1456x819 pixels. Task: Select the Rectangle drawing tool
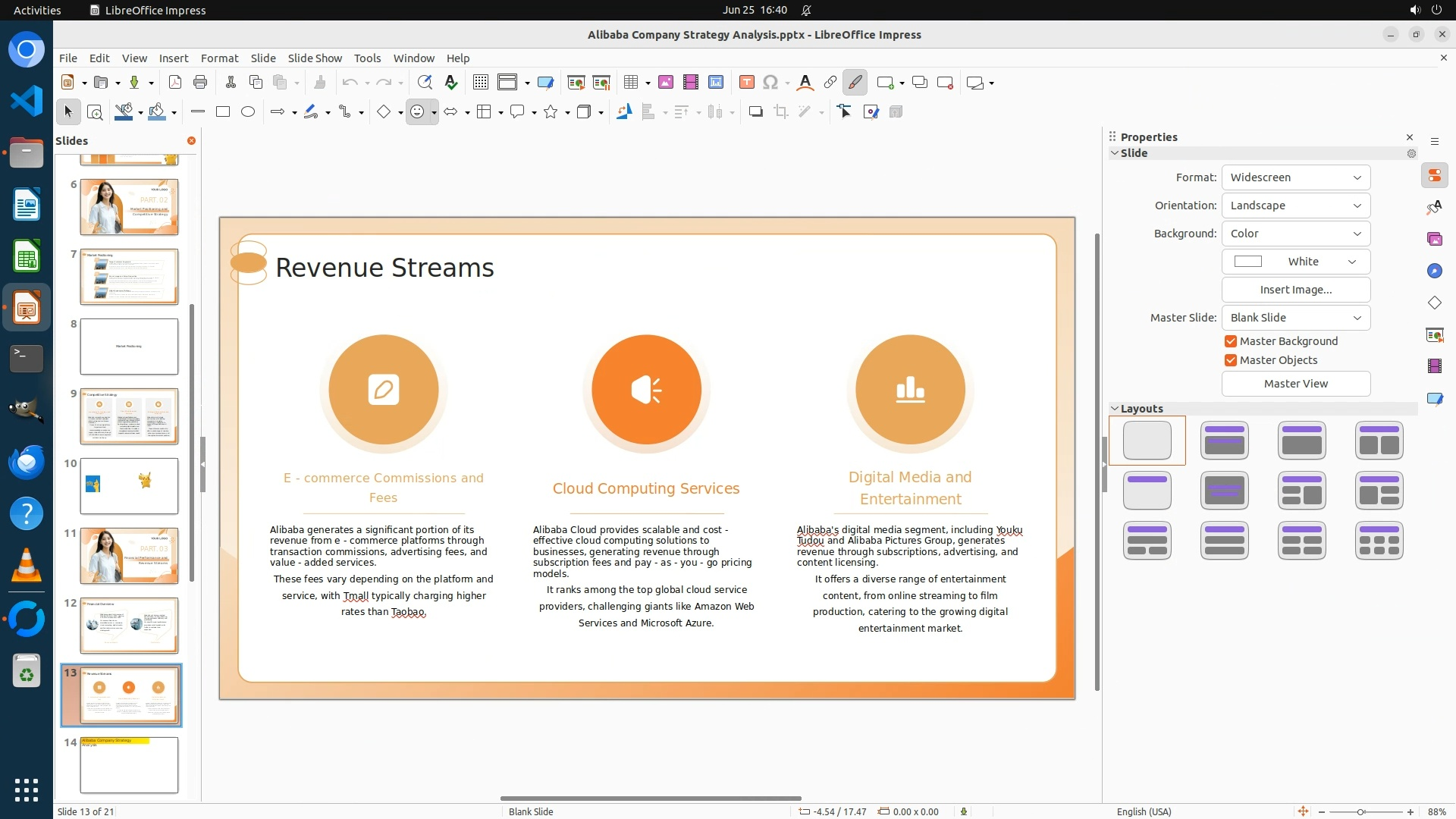click(x=223, y=112)
